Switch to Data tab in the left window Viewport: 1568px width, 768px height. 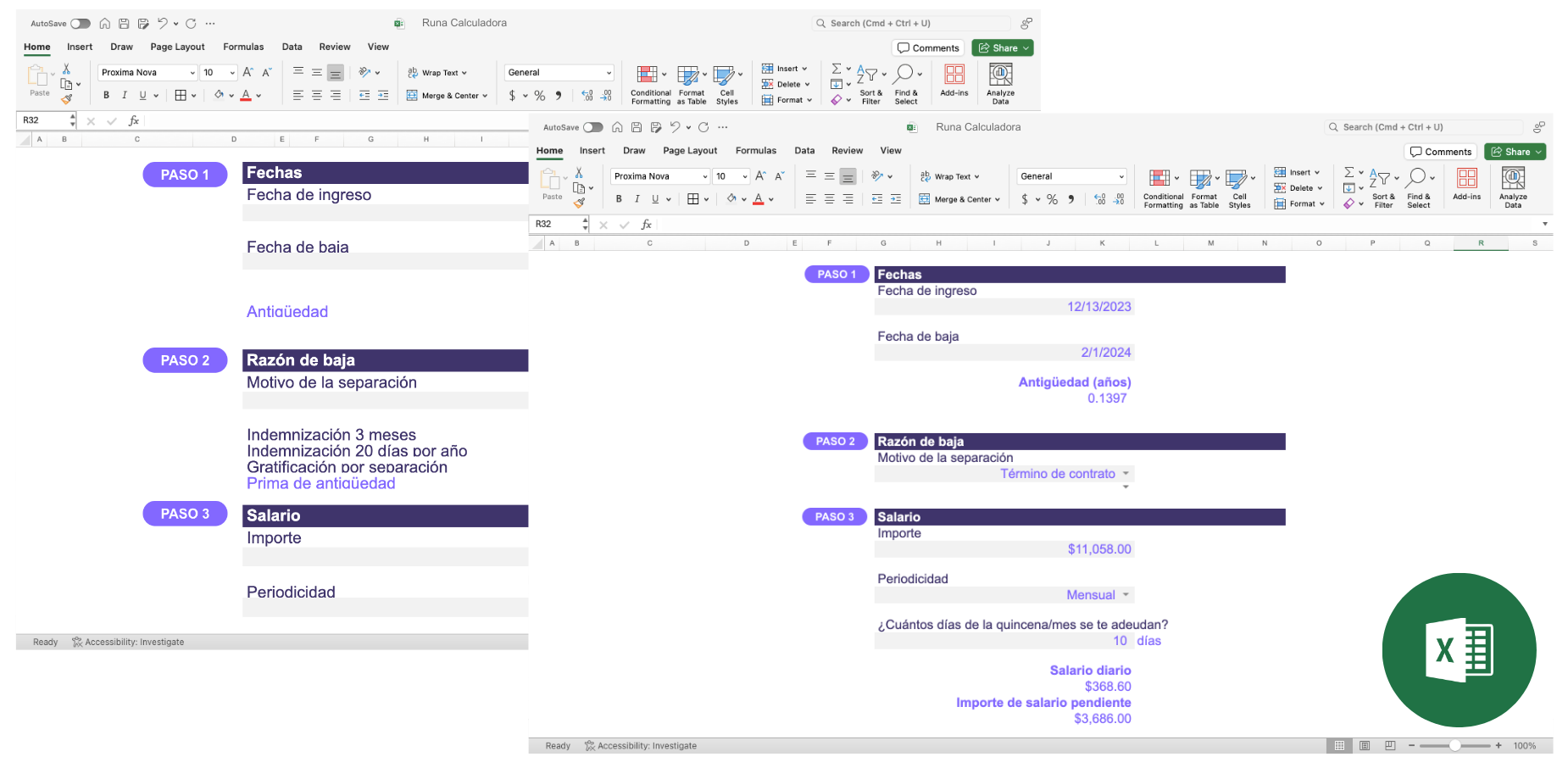point(292,47)
